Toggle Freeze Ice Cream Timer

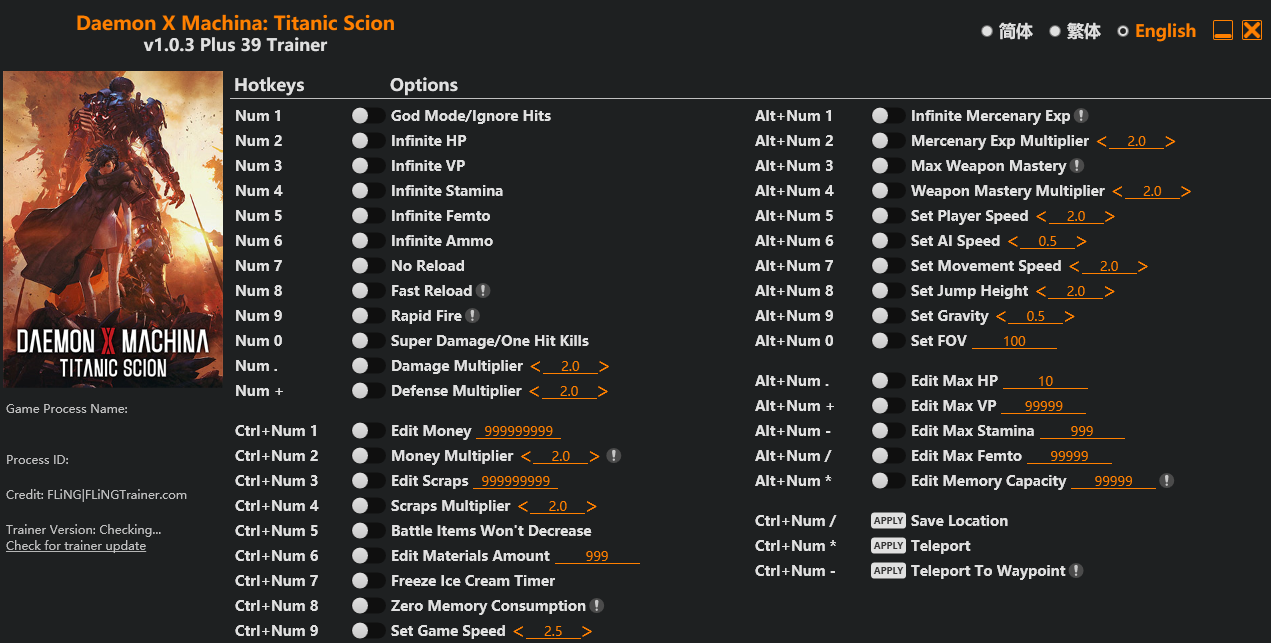point(368,581)
